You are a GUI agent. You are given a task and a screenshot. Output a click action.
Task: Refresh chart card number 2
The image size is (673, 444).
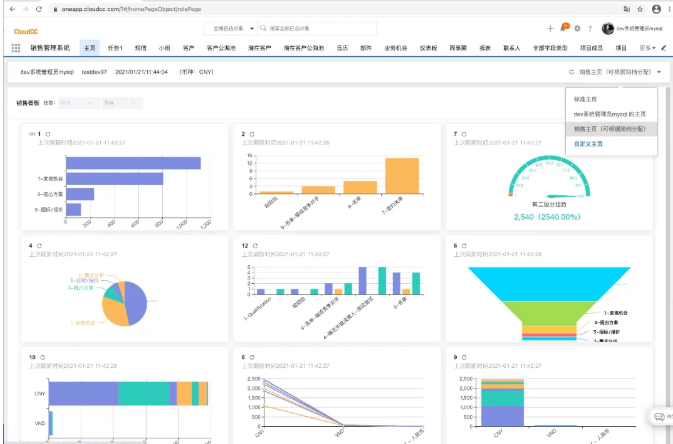(253, 133)
